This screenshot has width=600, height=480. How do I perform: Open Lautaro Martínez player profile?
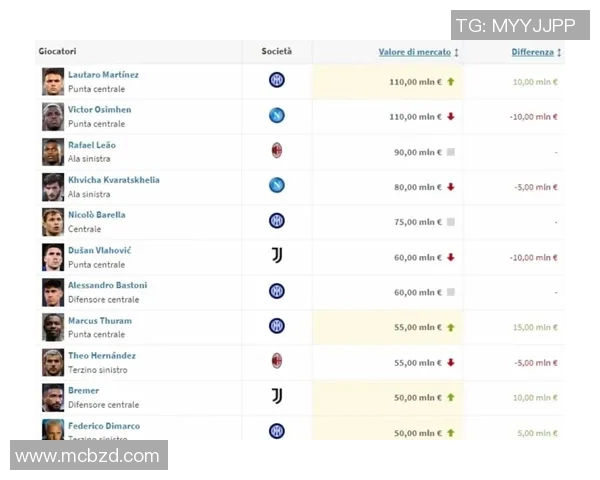[103, 75]
